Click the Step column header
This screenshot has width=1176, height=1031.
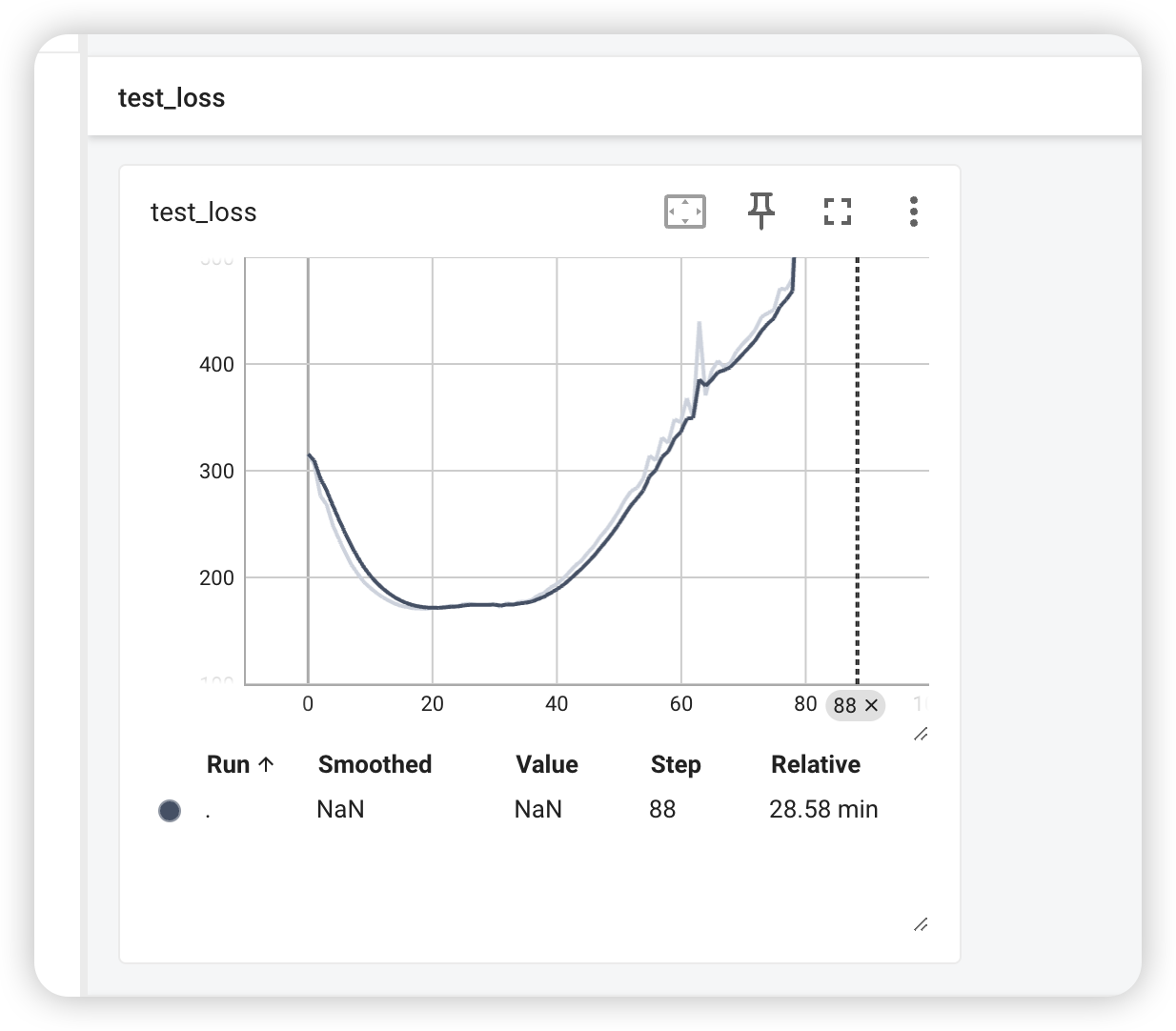click(x=675, y=764)
